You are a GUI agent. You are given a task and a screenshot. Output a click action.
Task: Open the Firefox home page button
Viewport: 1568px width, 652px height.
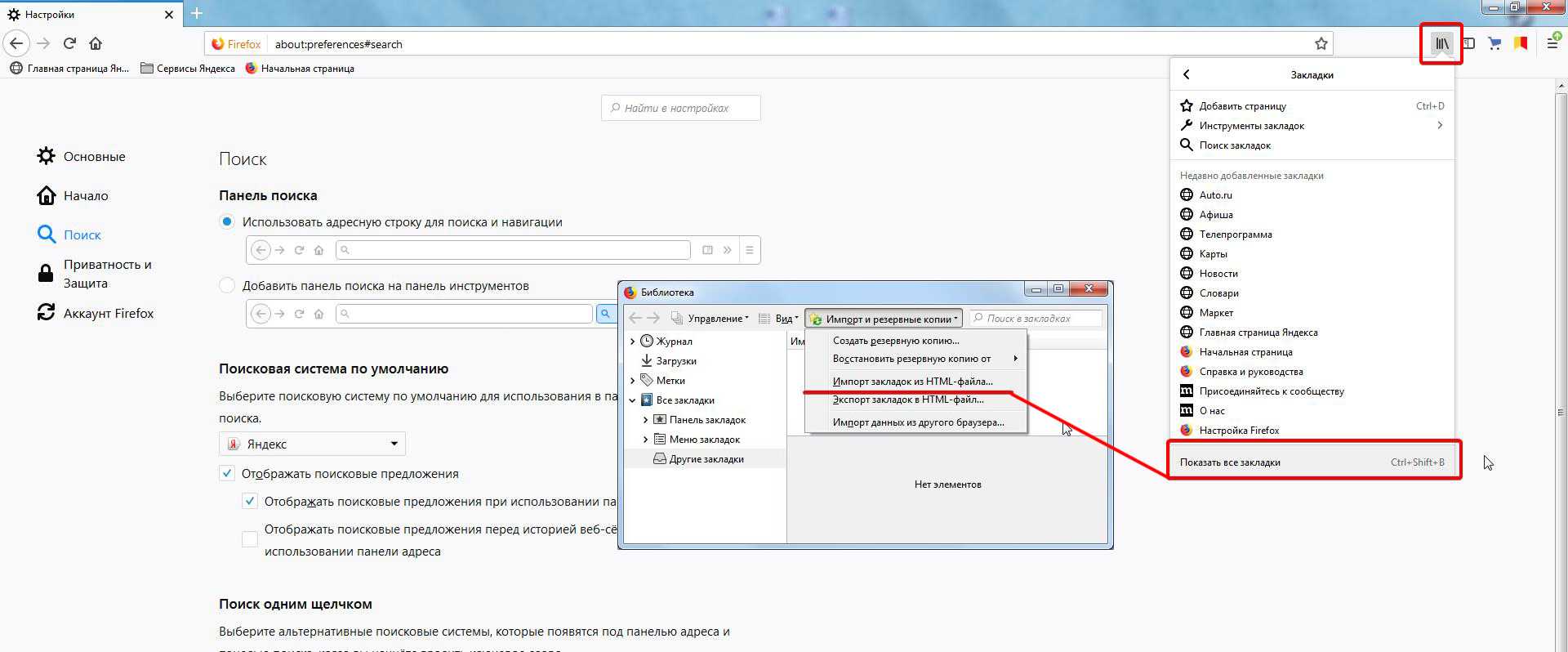tap(96, 43)
